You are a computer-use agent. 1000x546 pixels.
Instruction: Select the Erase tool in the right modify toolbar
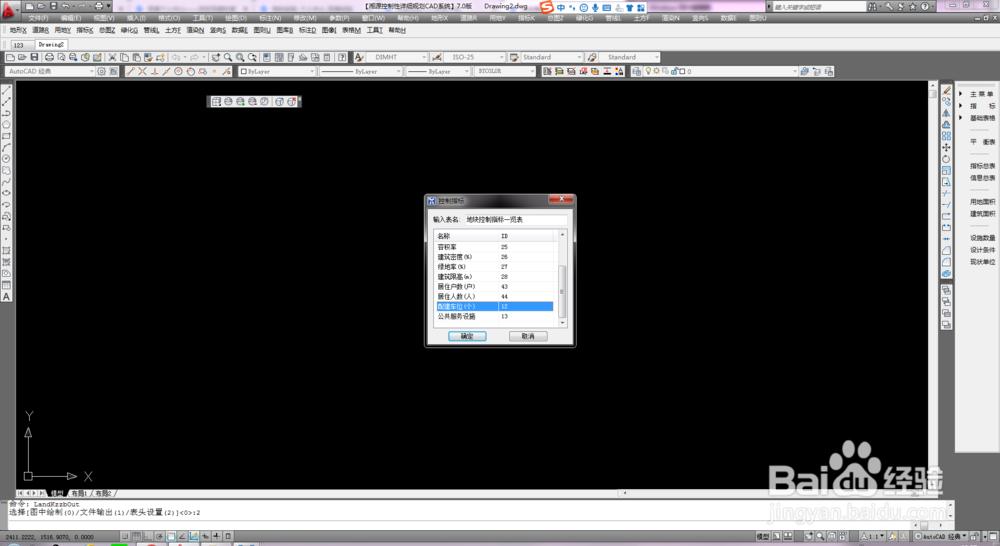coord(946,90)
